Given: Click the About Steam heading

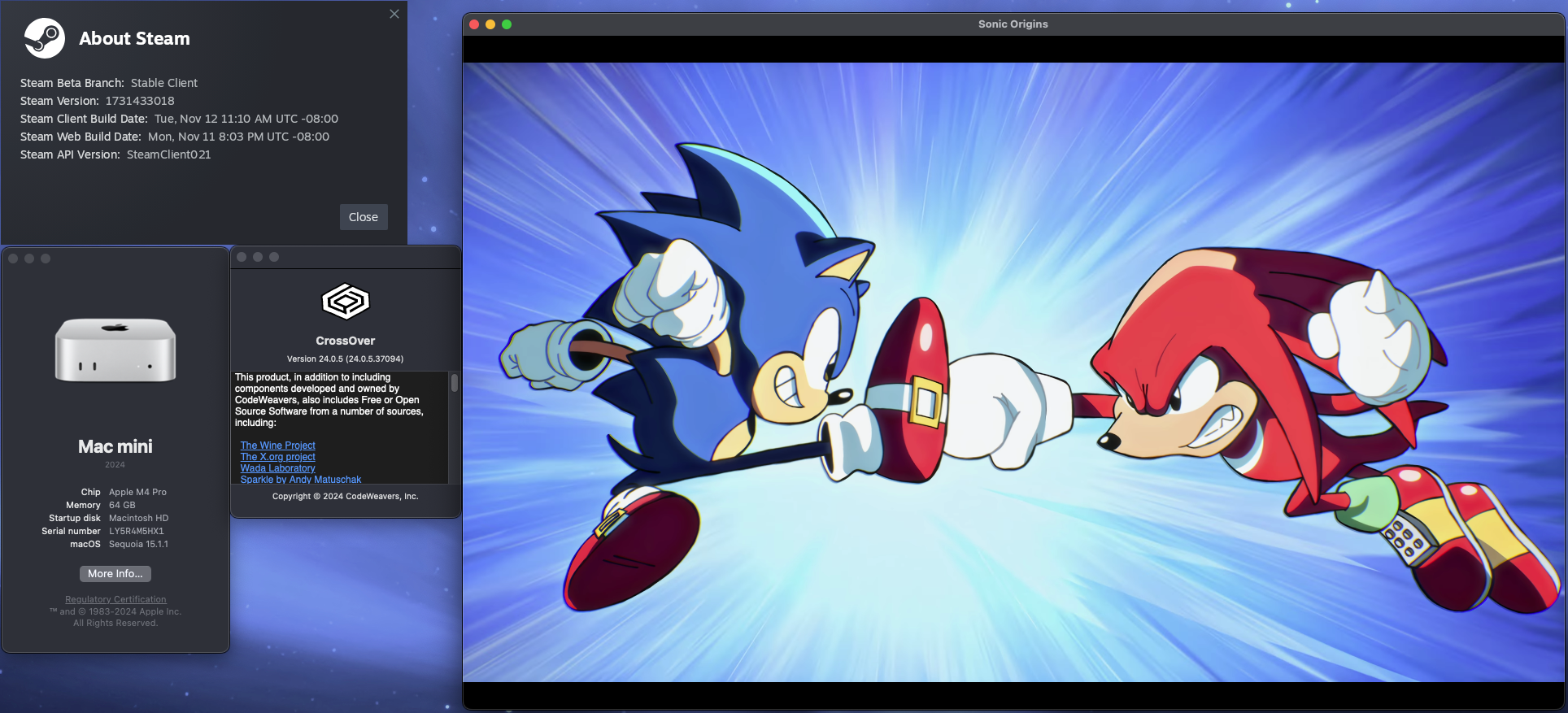Looking at the screenshot, I should pos(134,38).
